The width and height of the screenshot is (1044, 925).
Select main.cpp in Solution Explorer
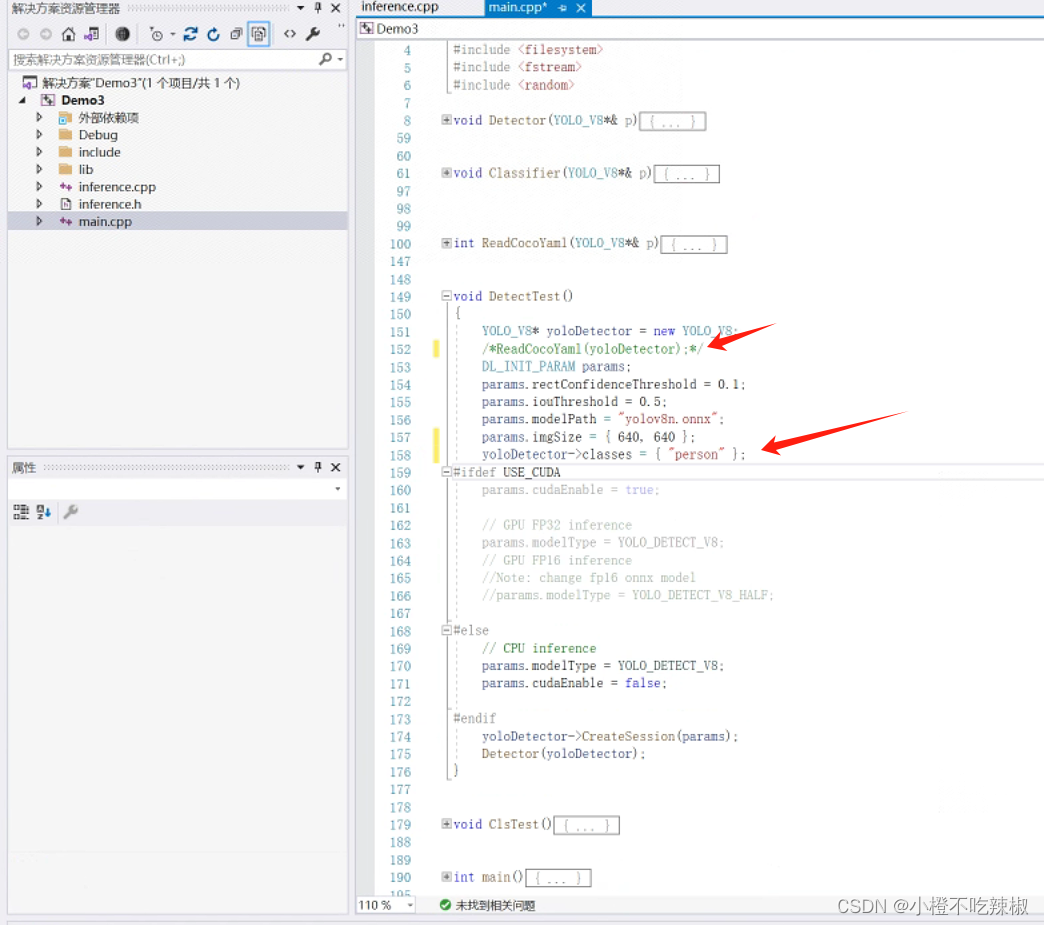point(105,221)
